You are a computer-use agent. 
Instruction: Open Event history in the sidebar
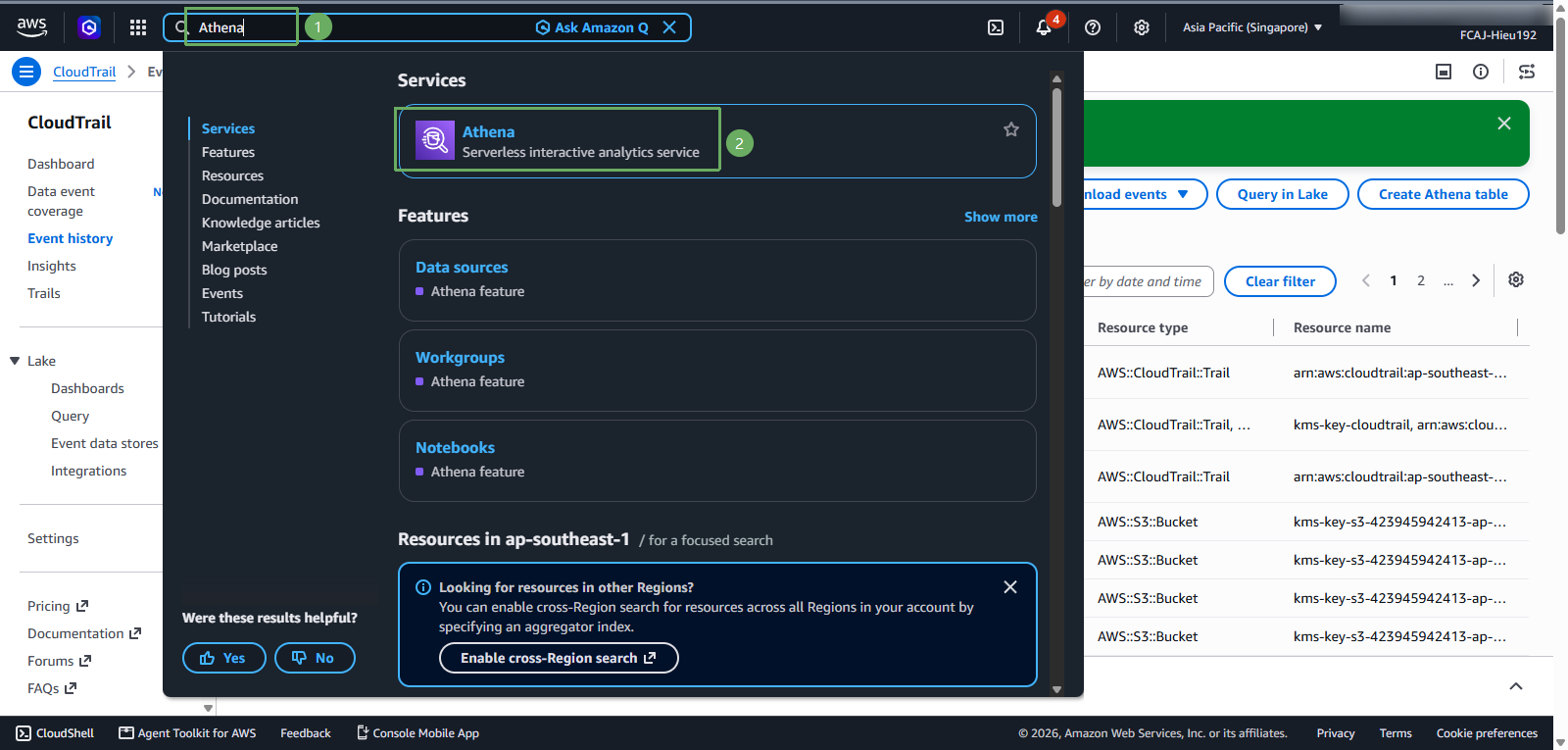coord(71,238)
